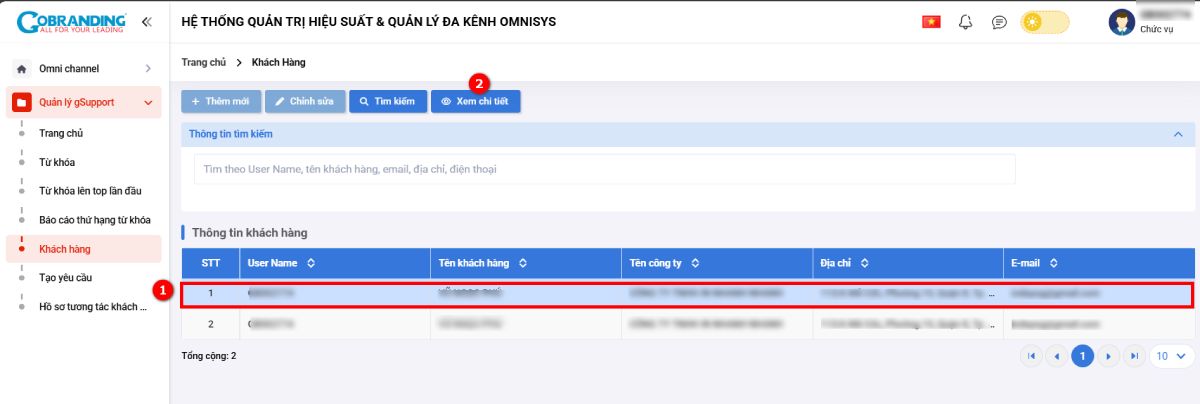
Task: Open the chat messages icon
Action: (999, 22)
